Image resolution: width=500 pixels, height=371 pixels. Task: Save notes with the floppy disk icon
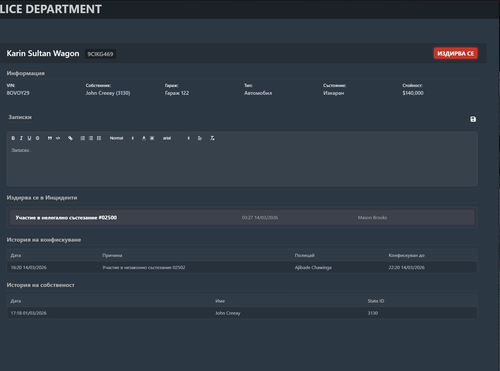473,119
